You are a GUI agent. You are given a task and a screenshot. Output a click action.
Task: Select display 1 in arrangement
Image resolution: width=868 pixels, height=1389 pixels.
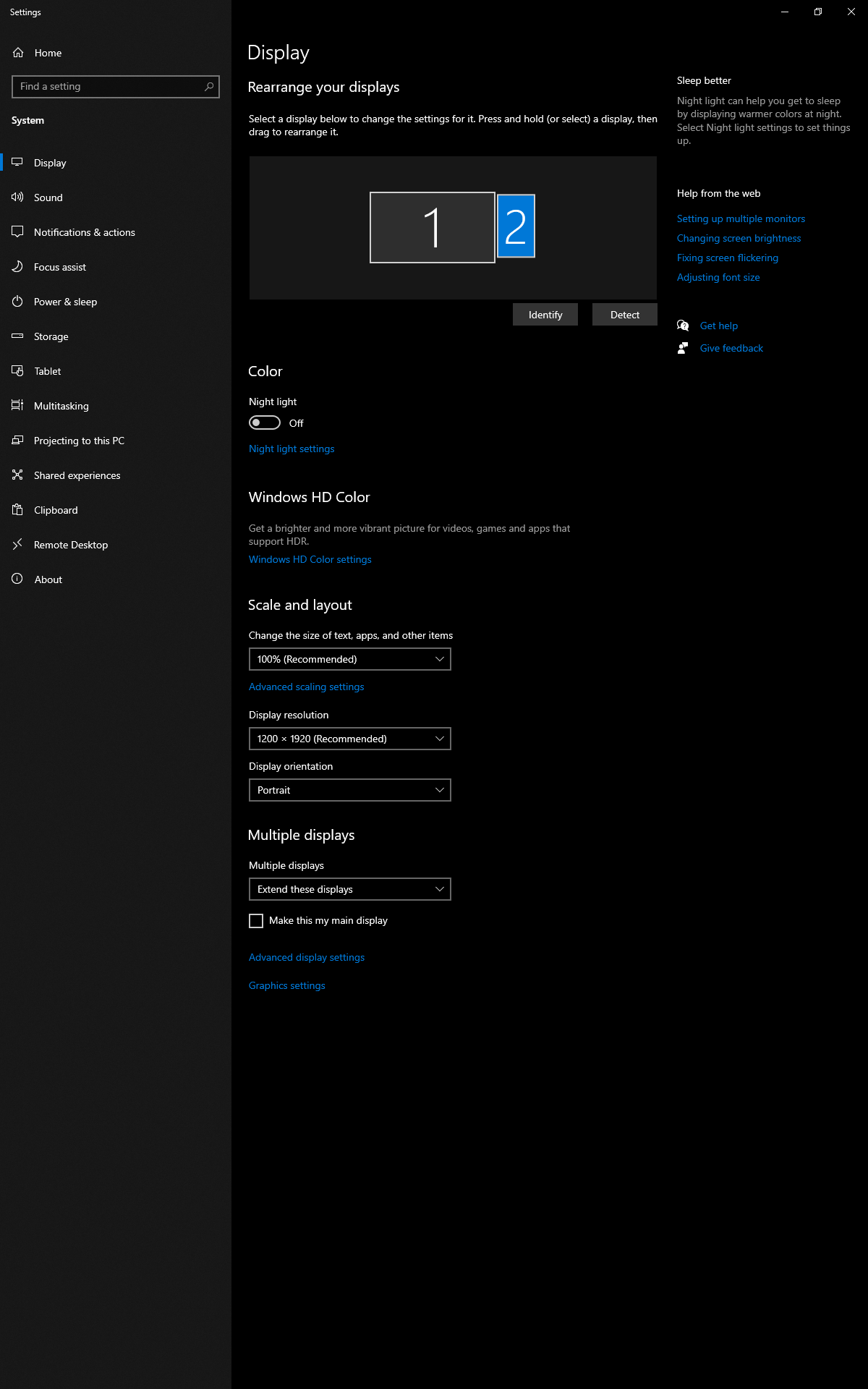[x=433, y=227]
